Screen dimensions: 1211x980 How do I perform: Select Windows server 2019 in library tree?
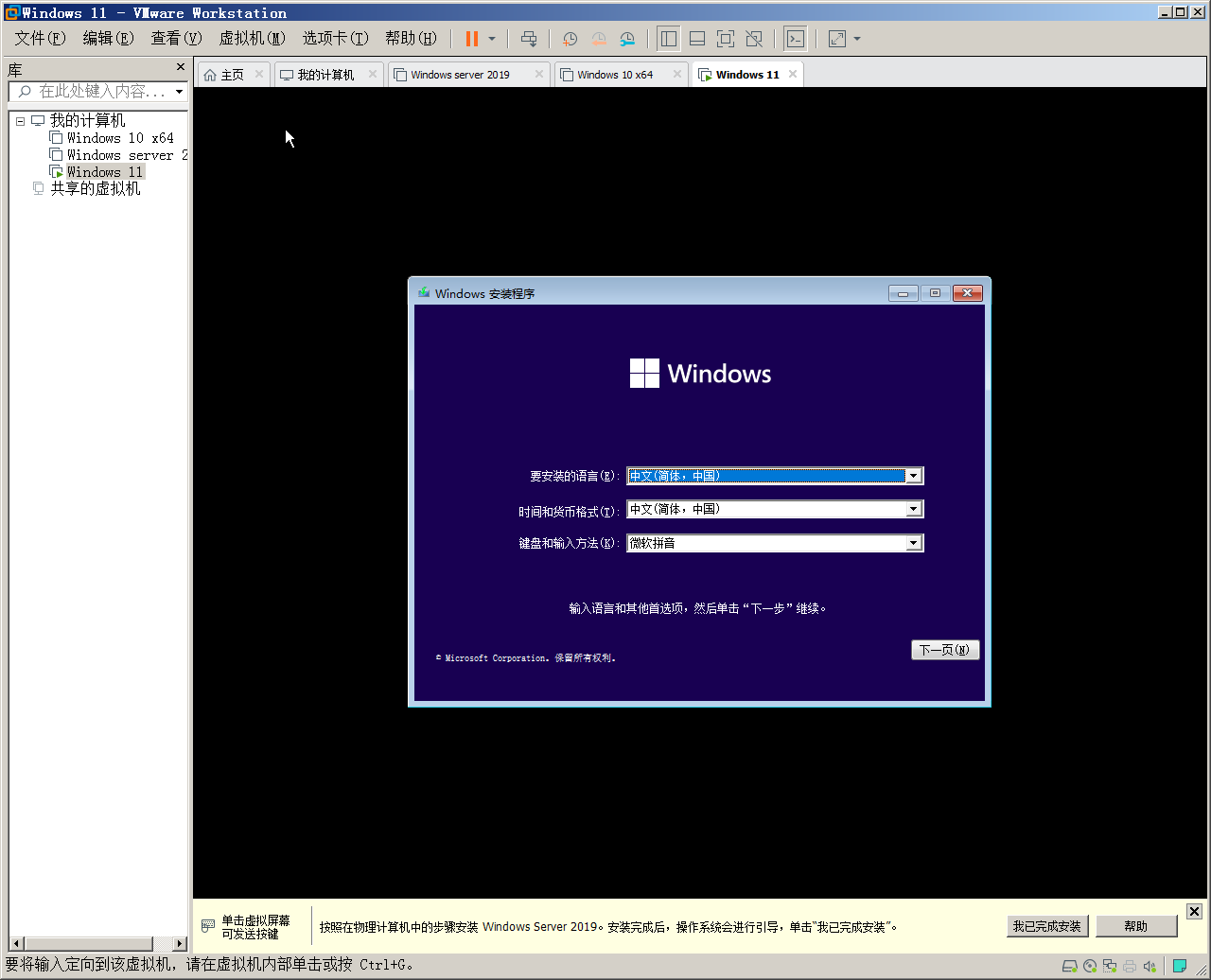[x=127, y=155]
